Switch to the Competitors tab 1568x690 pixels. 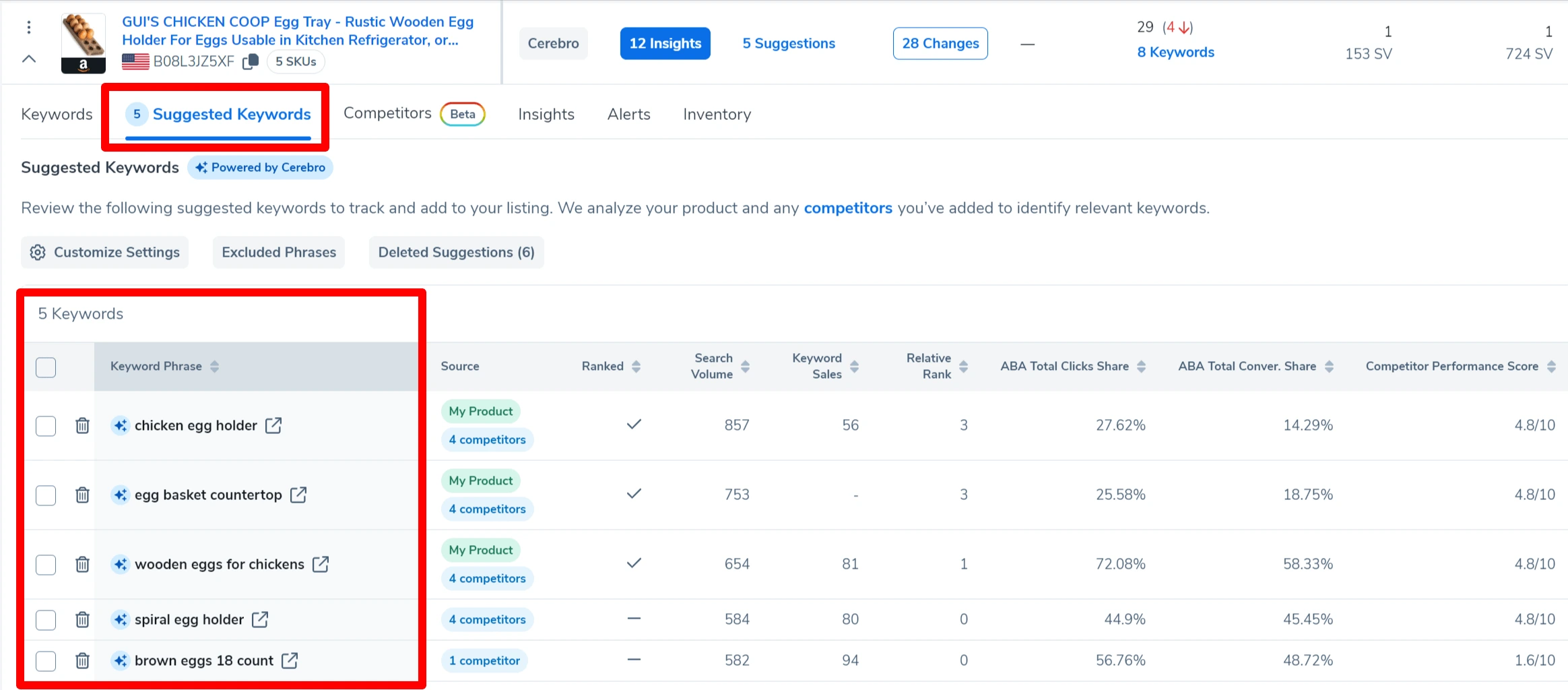387,114
